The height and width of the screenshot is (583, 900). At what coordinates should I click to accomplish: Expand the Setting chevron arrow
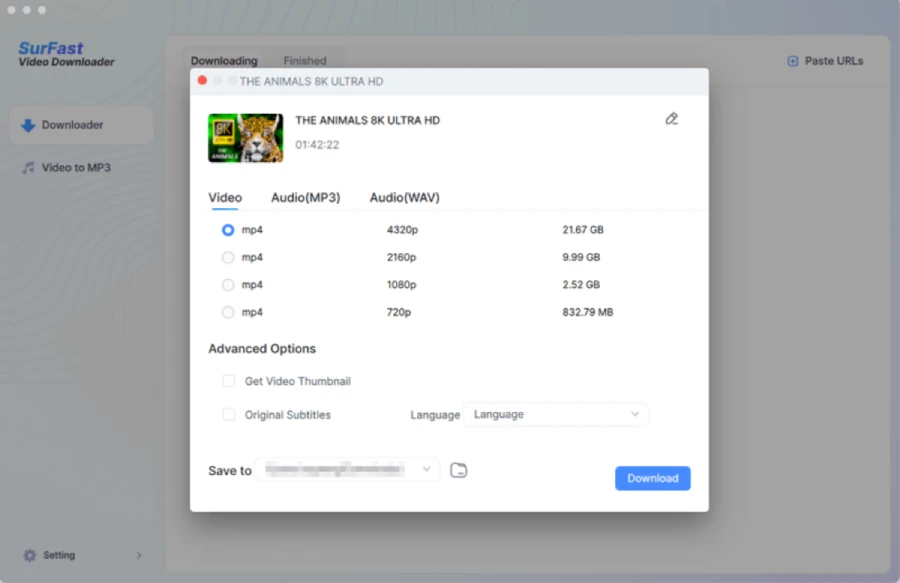[x=139, y=555]
